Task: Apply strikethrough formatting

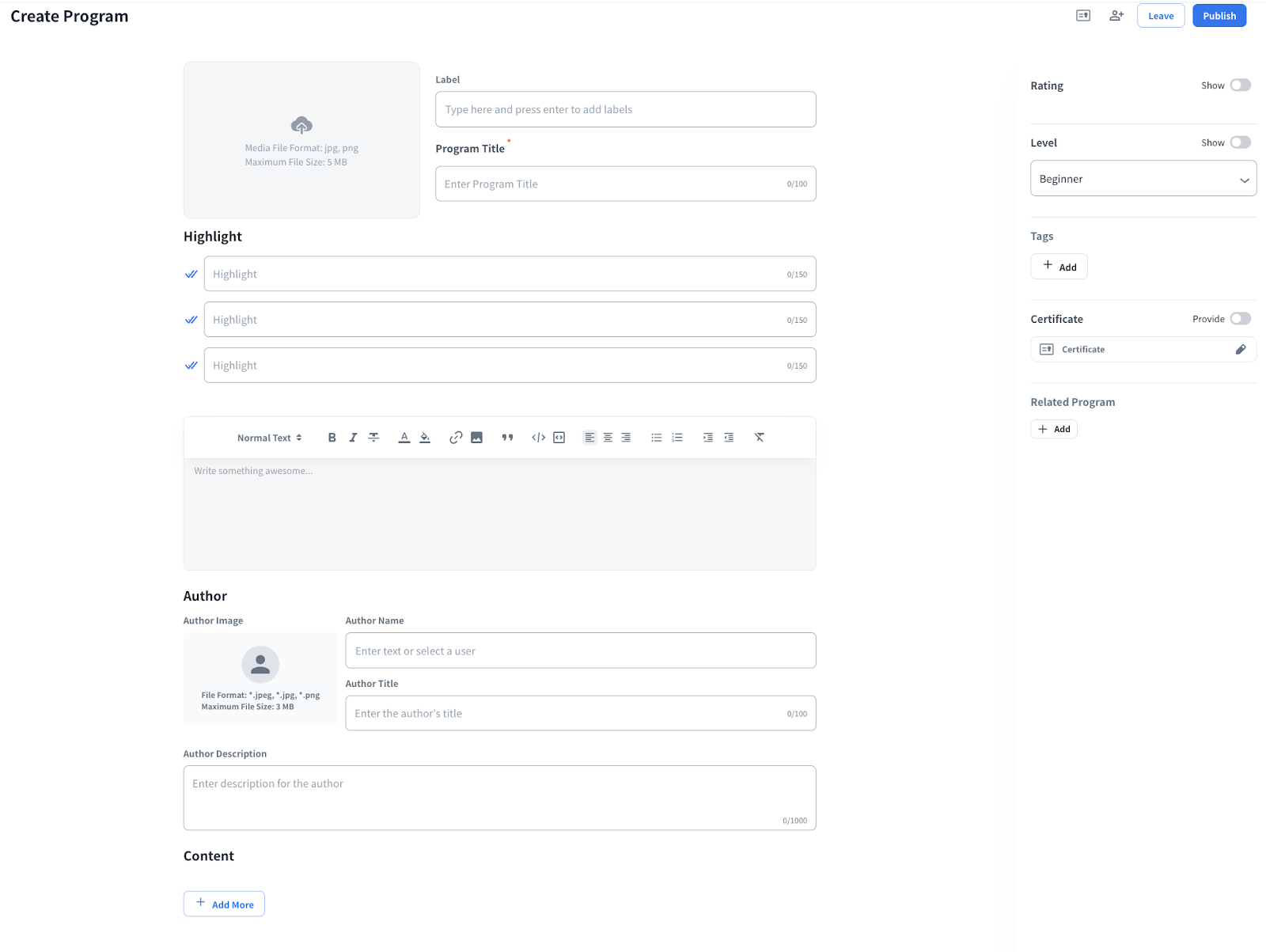Action: click(373, 438)
